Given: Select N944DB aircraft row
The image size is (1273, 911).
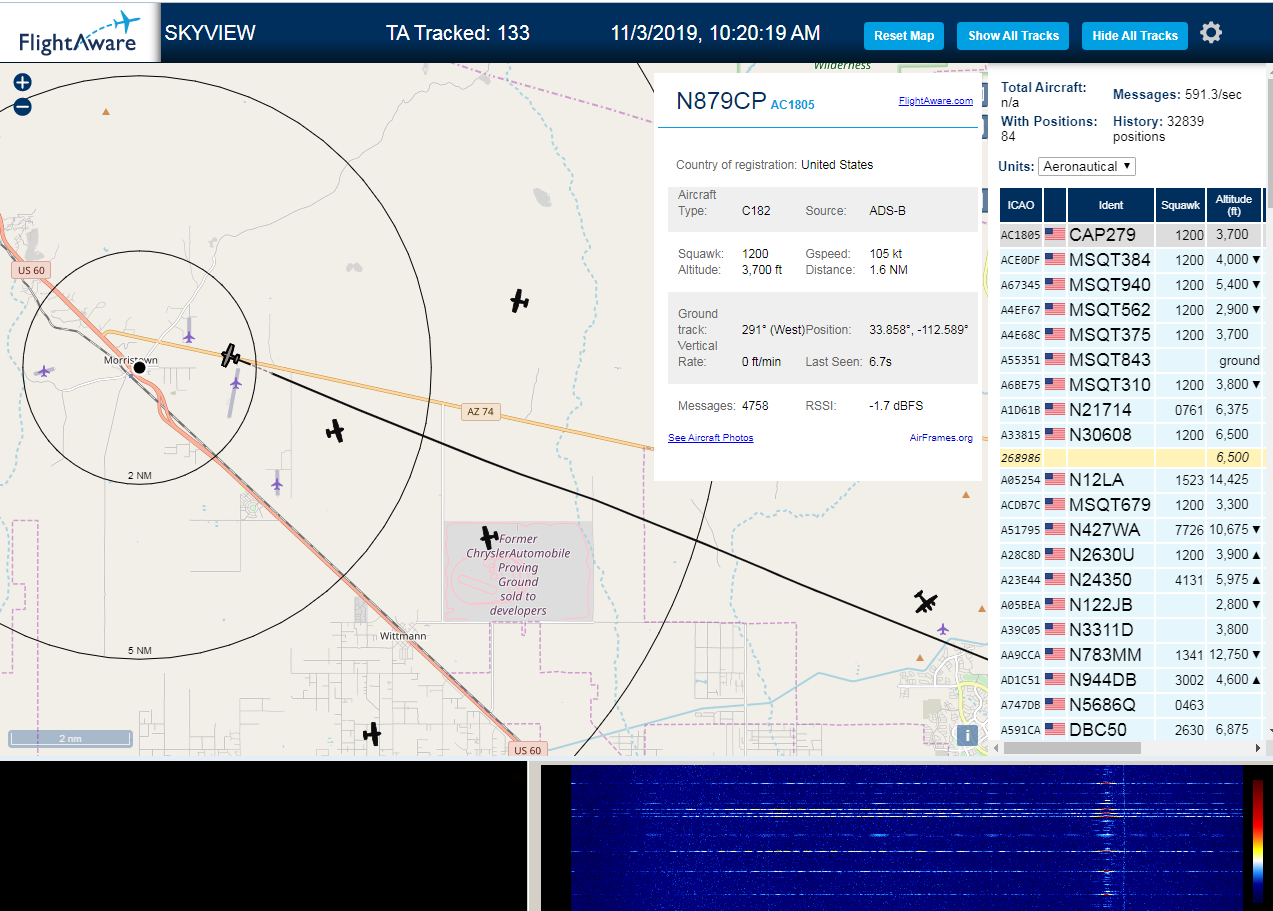Looking at the screenshot, I should [1131, 679].
